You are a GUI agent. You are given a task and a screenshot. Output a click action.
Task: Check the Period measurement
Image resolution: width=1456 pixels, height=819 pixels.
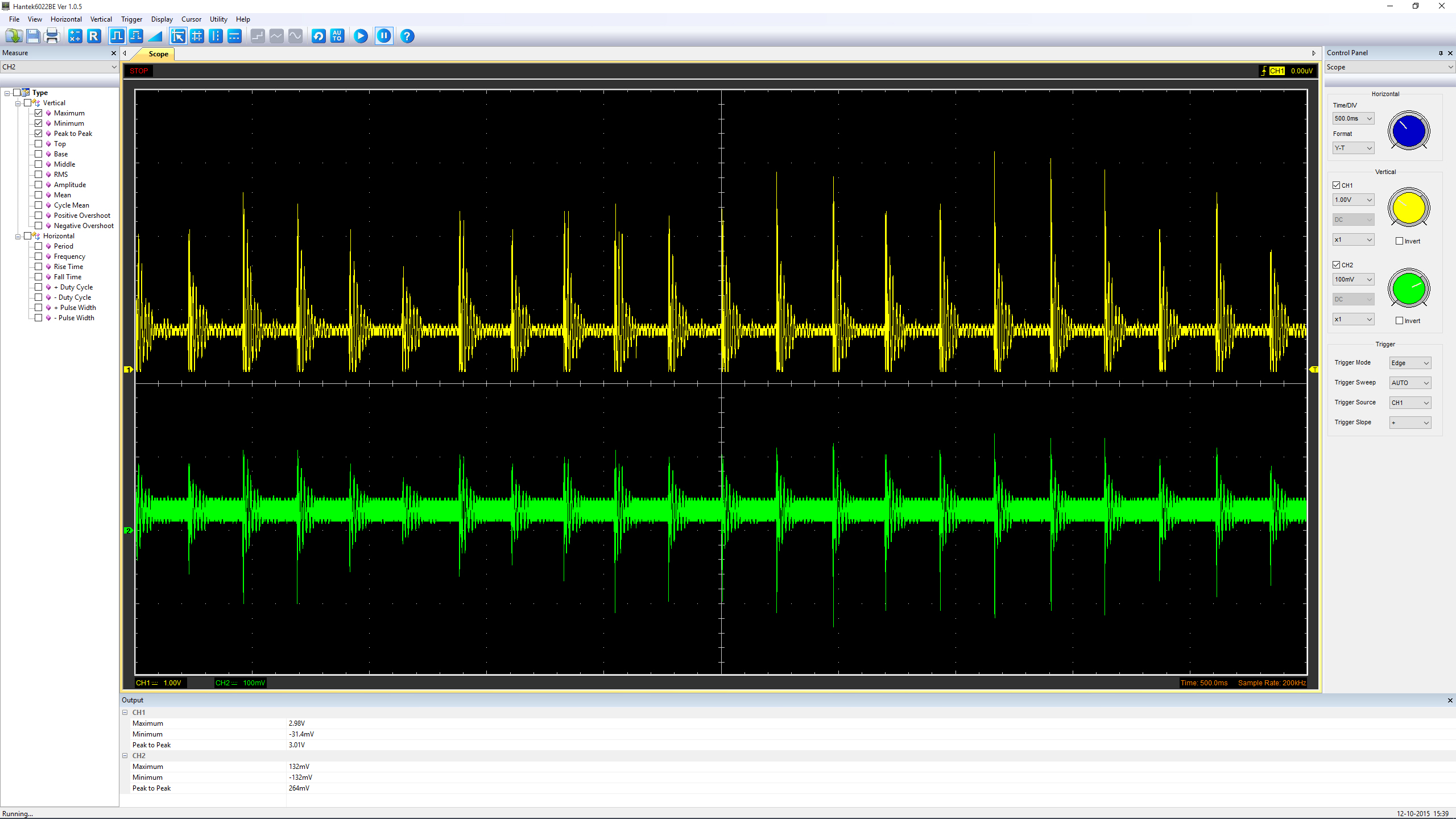tap(39, 246)
